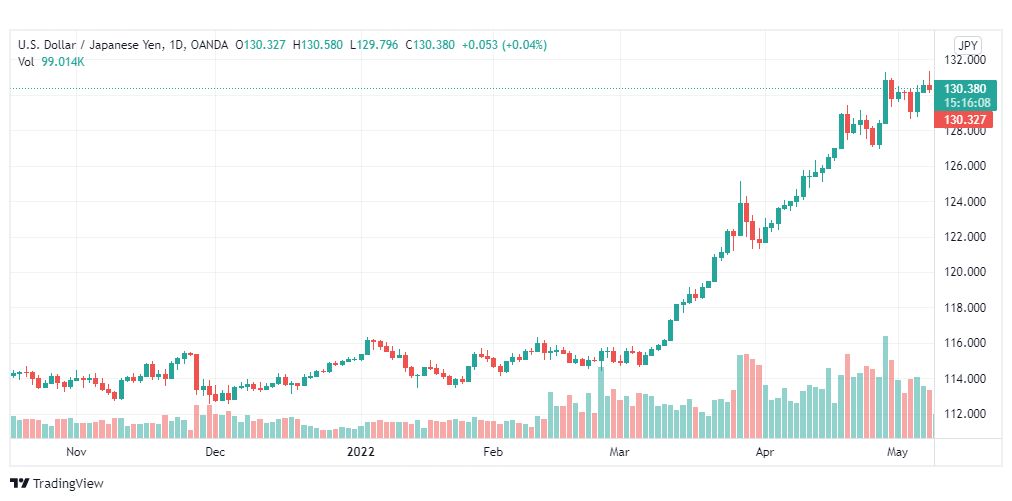Click the 15:16:08 countdown timer label
The height and width of the screenshot is (501, 1012).
point(966,103)
